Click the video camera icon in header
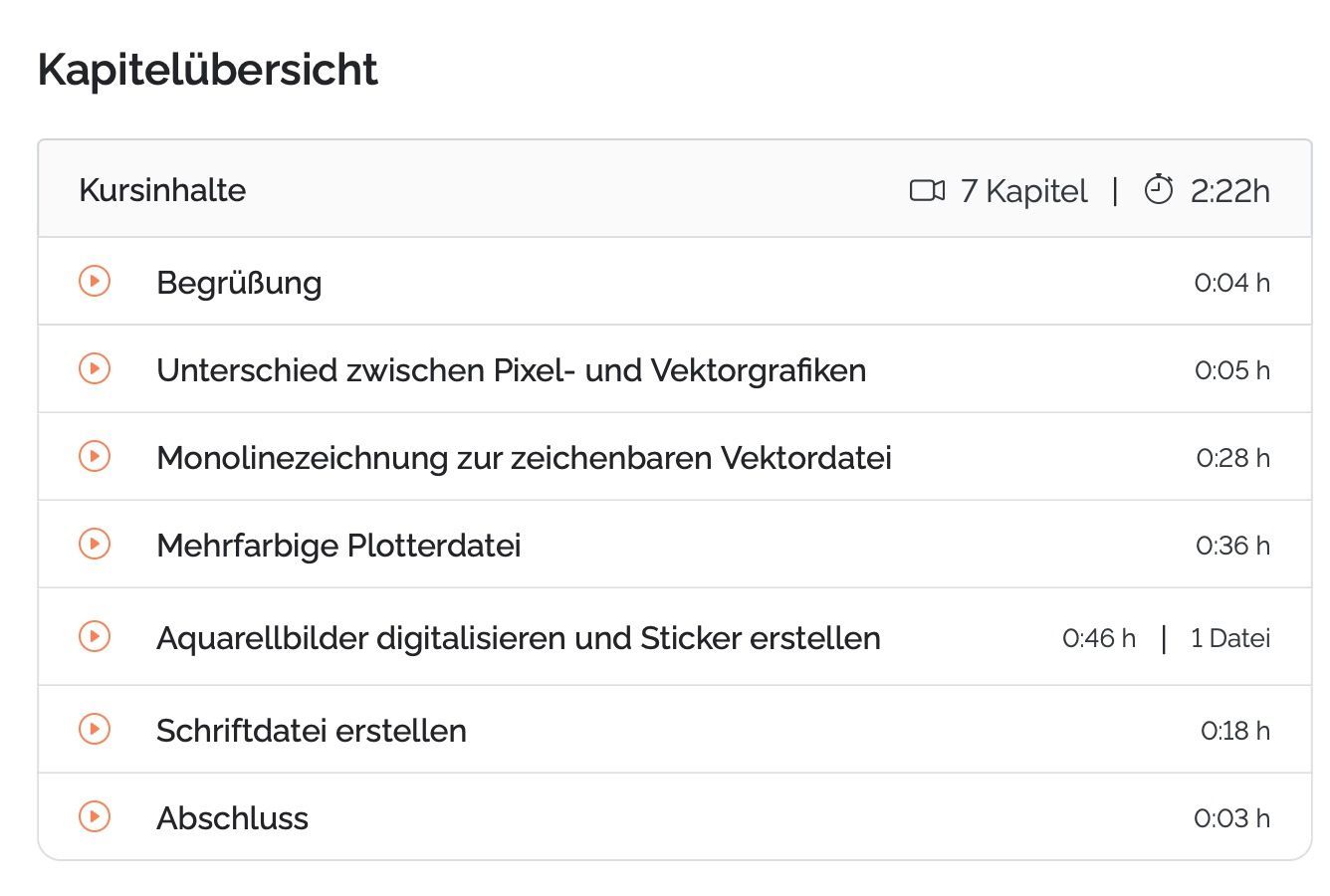 (927, 190)
